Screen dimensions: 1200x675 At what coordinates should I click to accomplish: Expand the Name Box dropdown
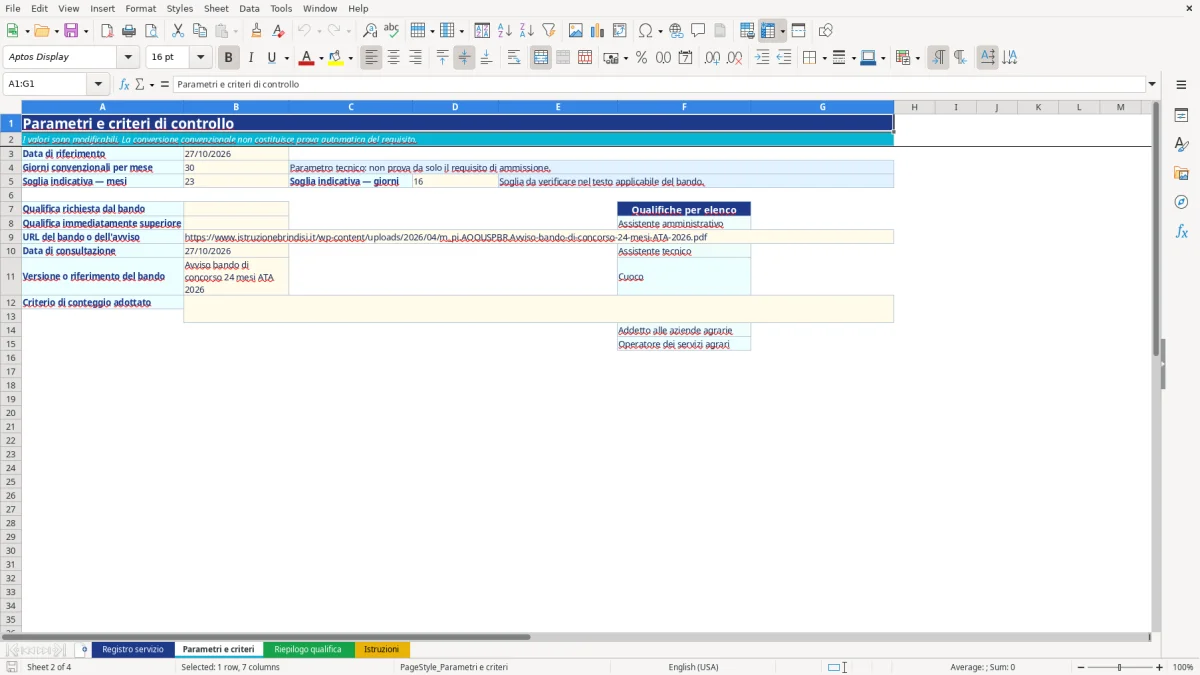click(98, 84)
